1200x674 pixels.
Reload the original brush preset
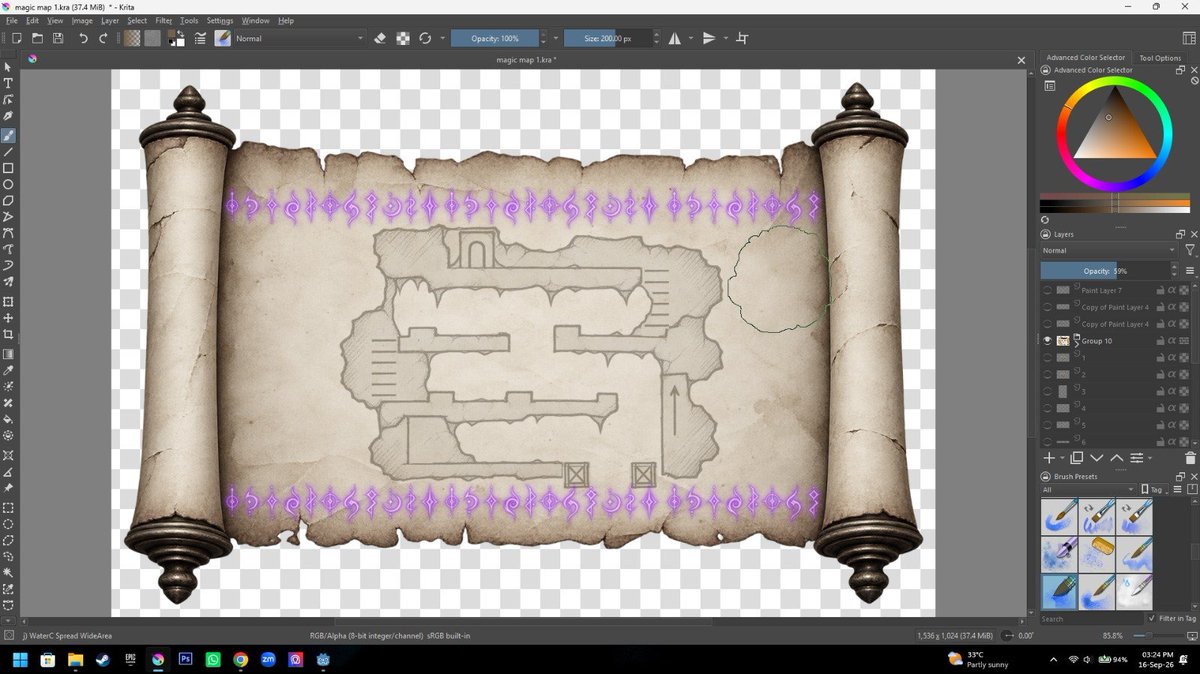(x=425, y=38)
